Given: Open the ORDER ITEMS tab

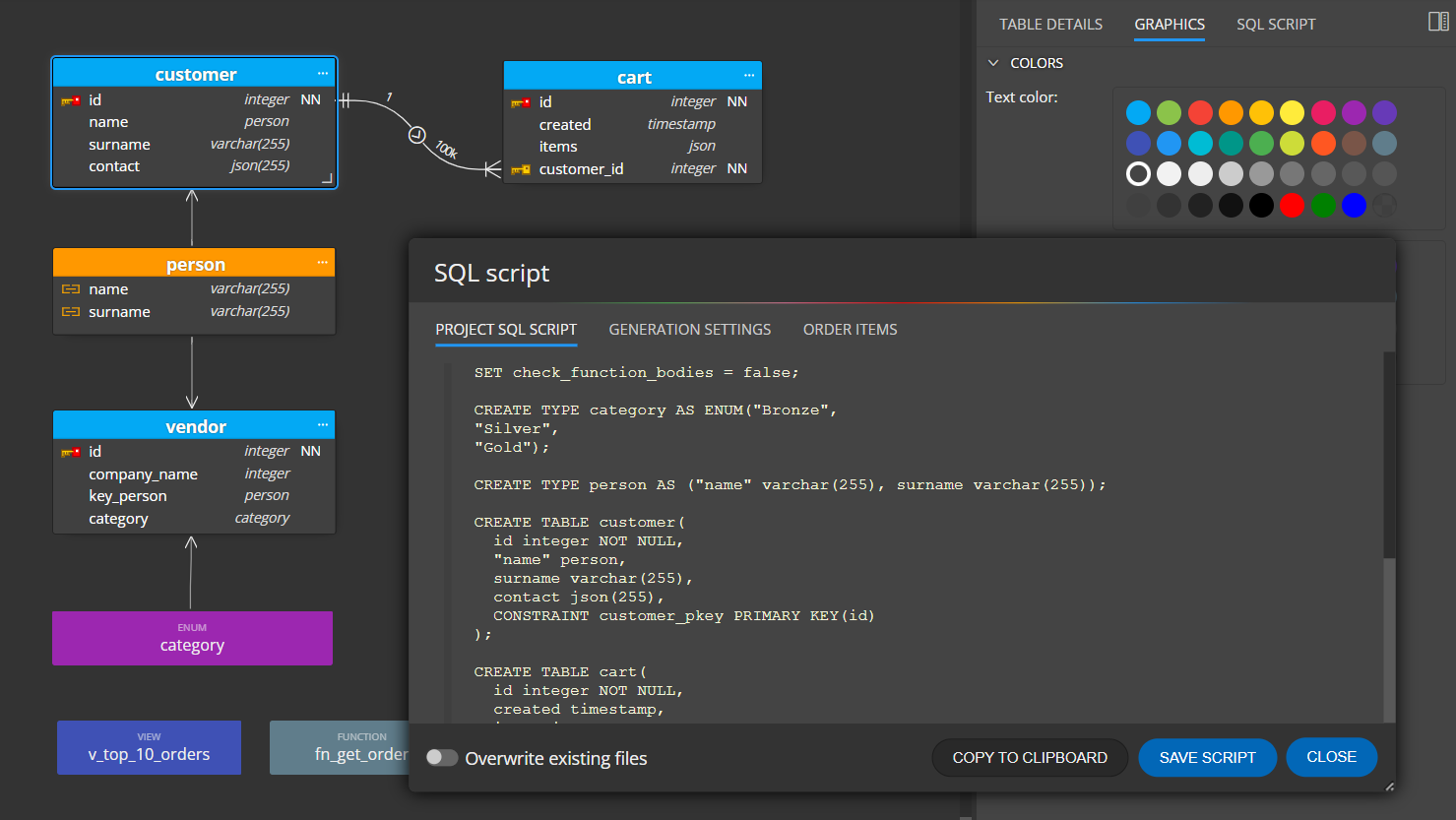Looking at the screenshot, I should click(x=851, y=330).
